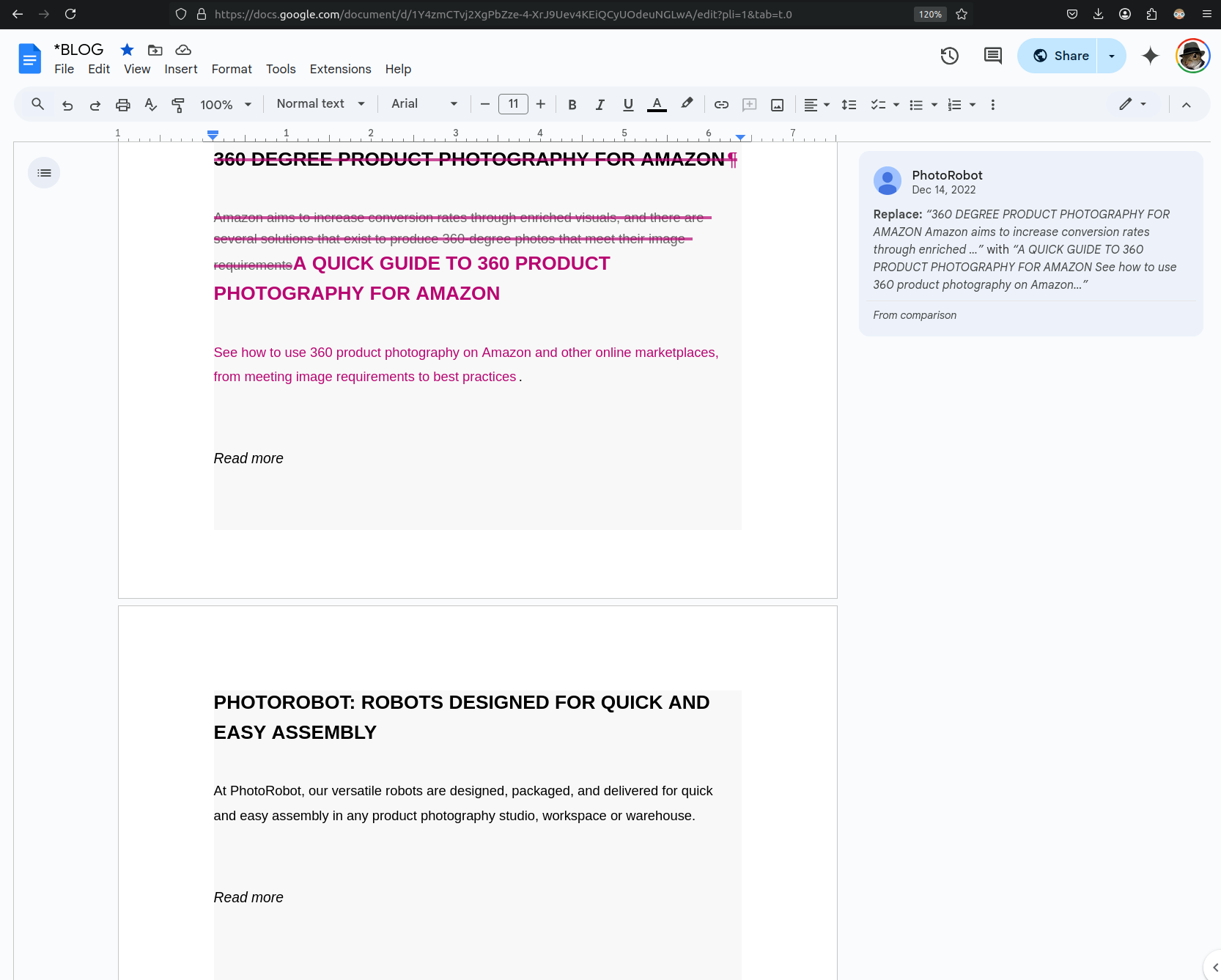Open the Tools menu
Image resolution: width=1221 pixels, height=980 pixels.
tap(281, 69)
